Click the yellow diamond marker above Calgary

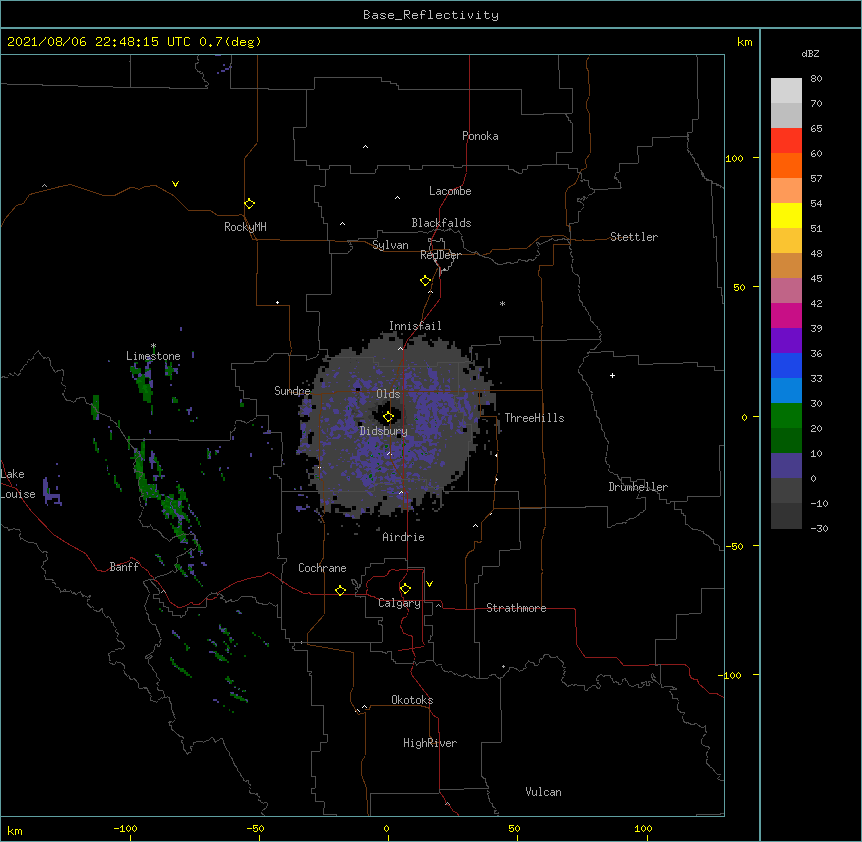(405, 589)
